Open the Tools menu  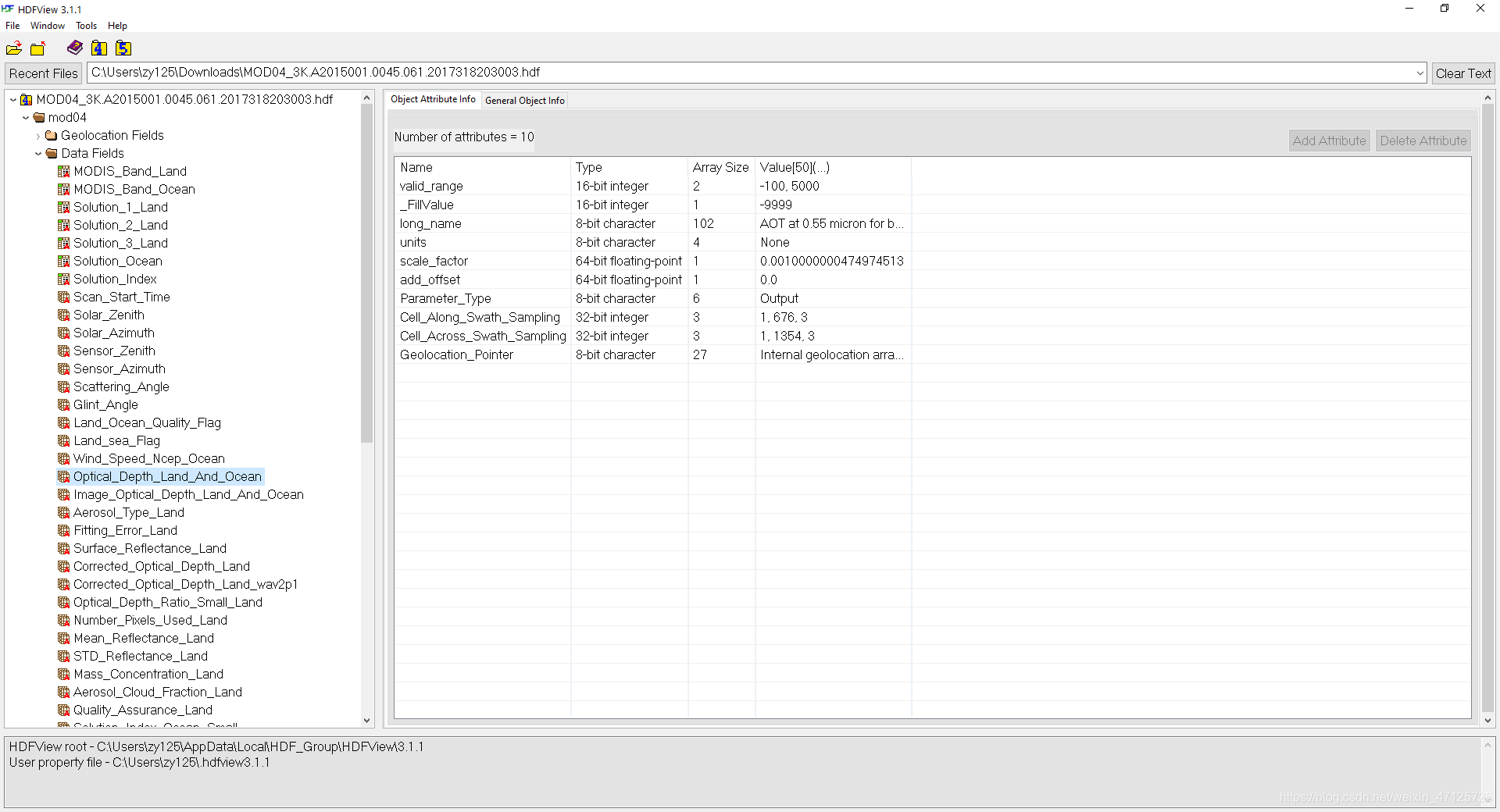pos(86,26)
